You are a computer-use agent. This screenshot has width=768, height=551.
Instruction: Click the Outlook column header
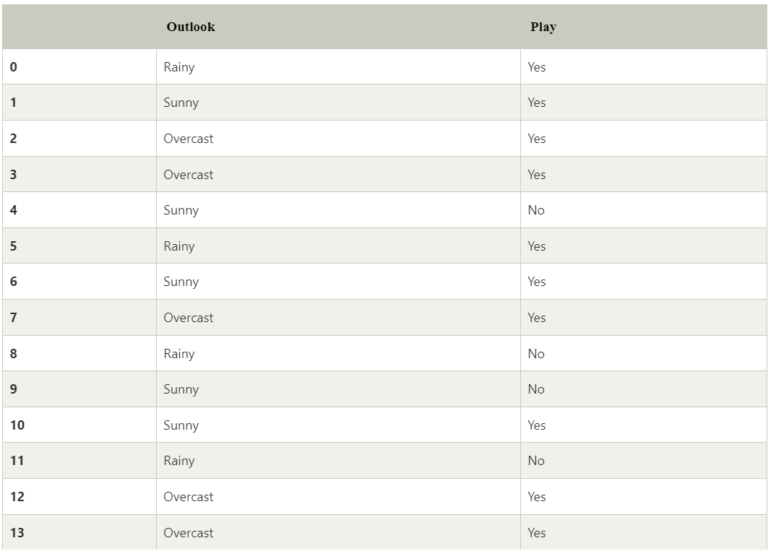190,27
